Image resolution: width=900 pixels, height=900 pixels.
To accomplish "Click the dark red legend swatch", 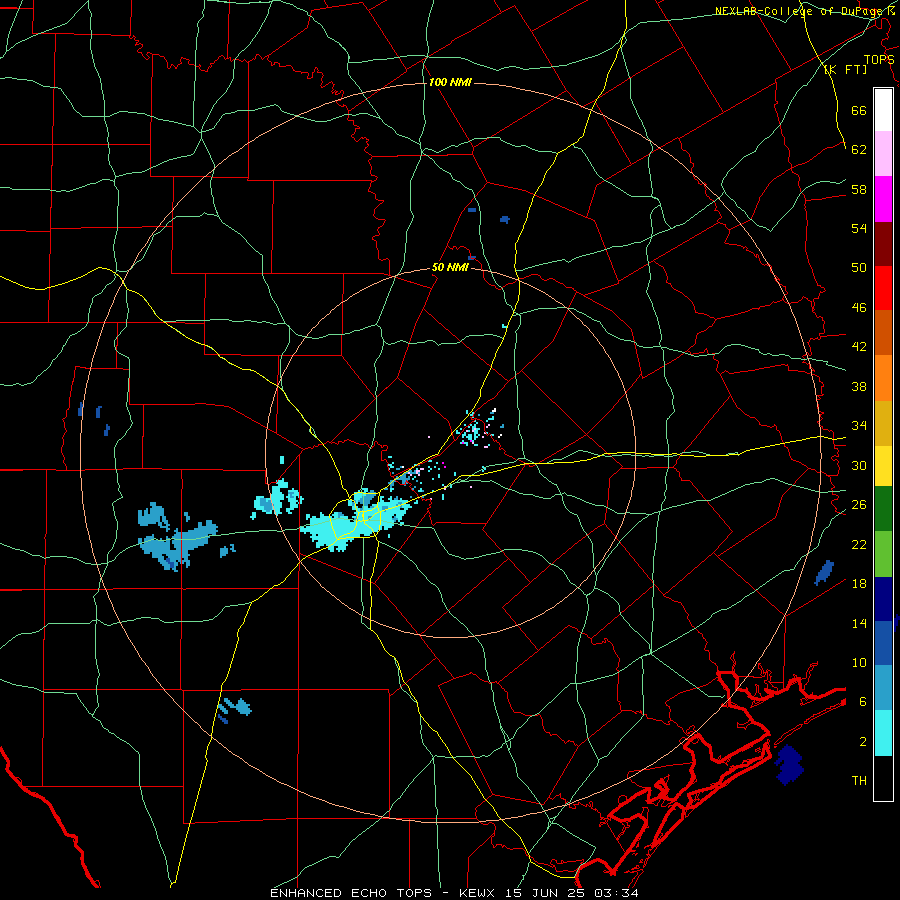I will tap(883, 244).
